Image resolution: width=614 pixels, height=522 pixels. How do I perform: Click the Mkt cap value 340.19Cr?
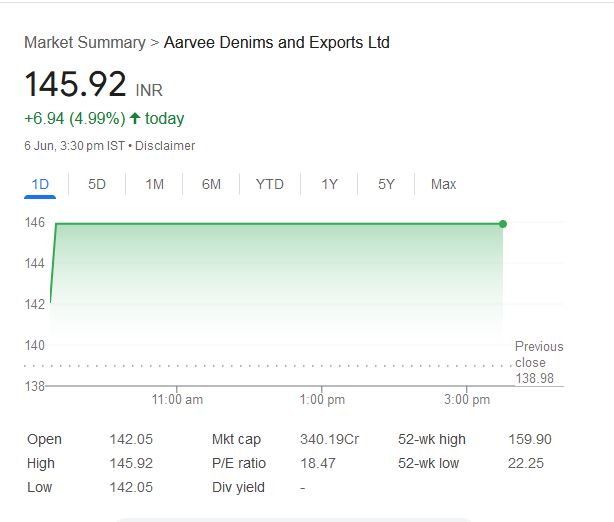coord(329,439)
